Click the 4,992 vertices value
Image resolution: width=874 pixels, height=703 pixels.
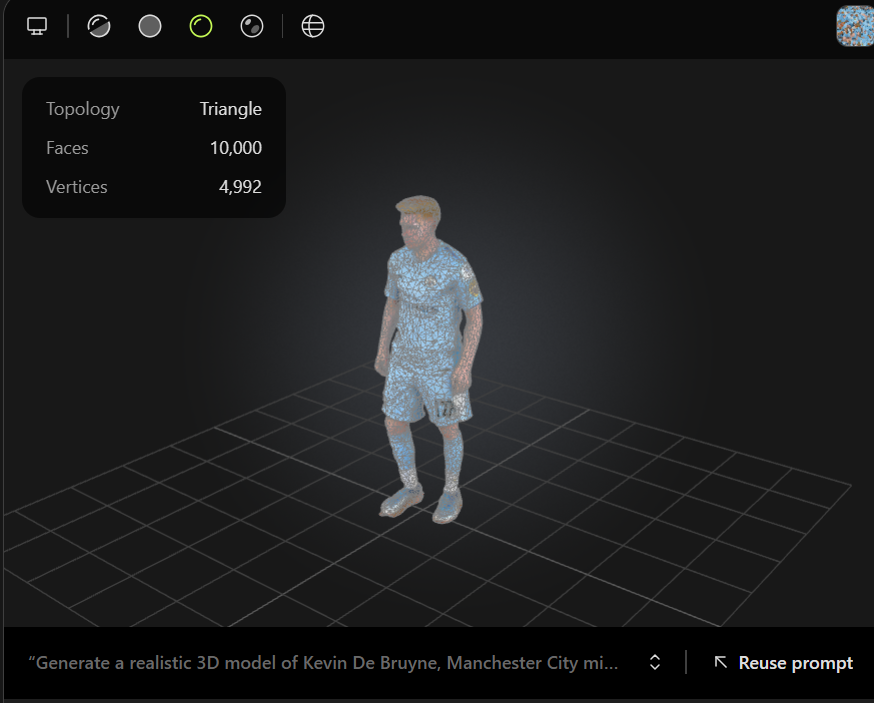[240, 187]
